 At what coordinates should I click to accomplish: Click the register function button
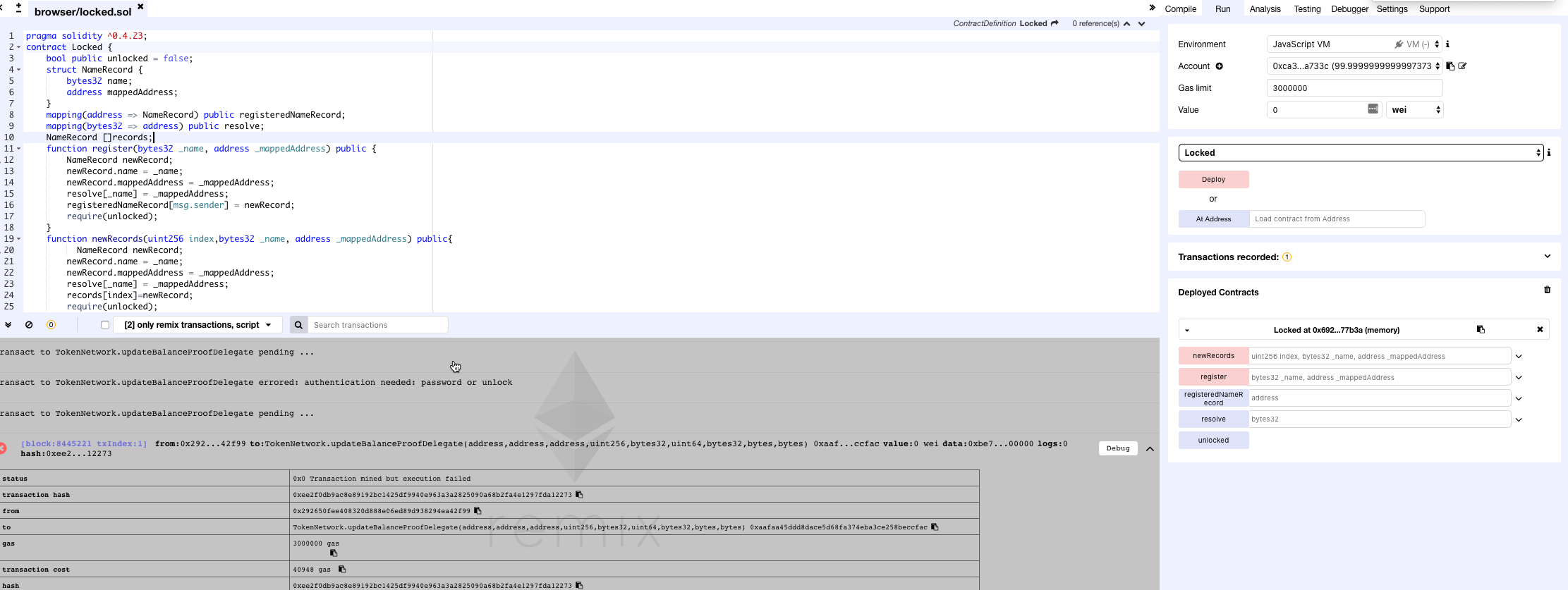tap(1213, 376)
